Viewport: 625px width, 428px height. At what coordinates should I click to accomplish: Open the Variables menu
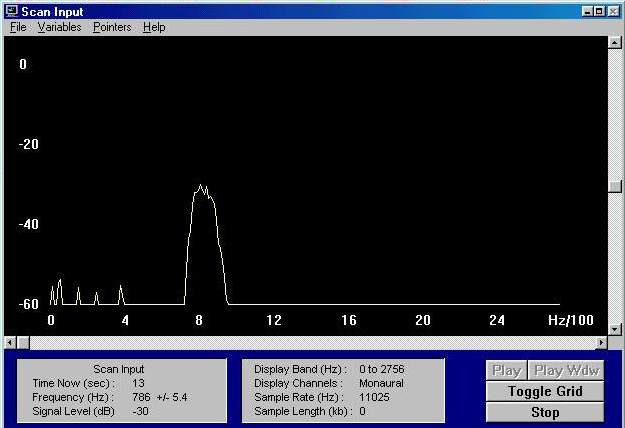[x=59, y=27]
